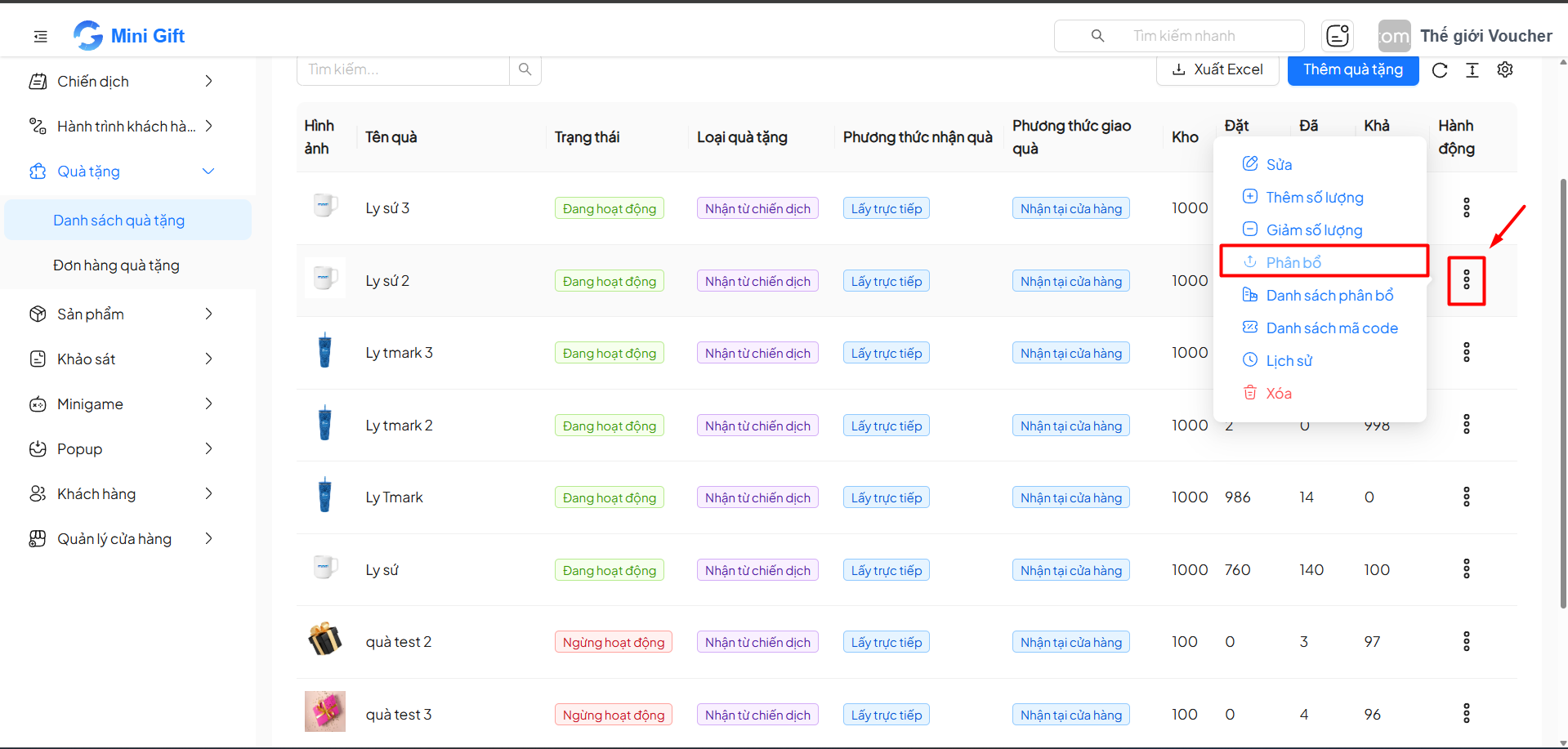This screenshot has height=749, width=1568.
Task: Click the search magnifier button next to Tìm kiếm
Action: [525, 69]
